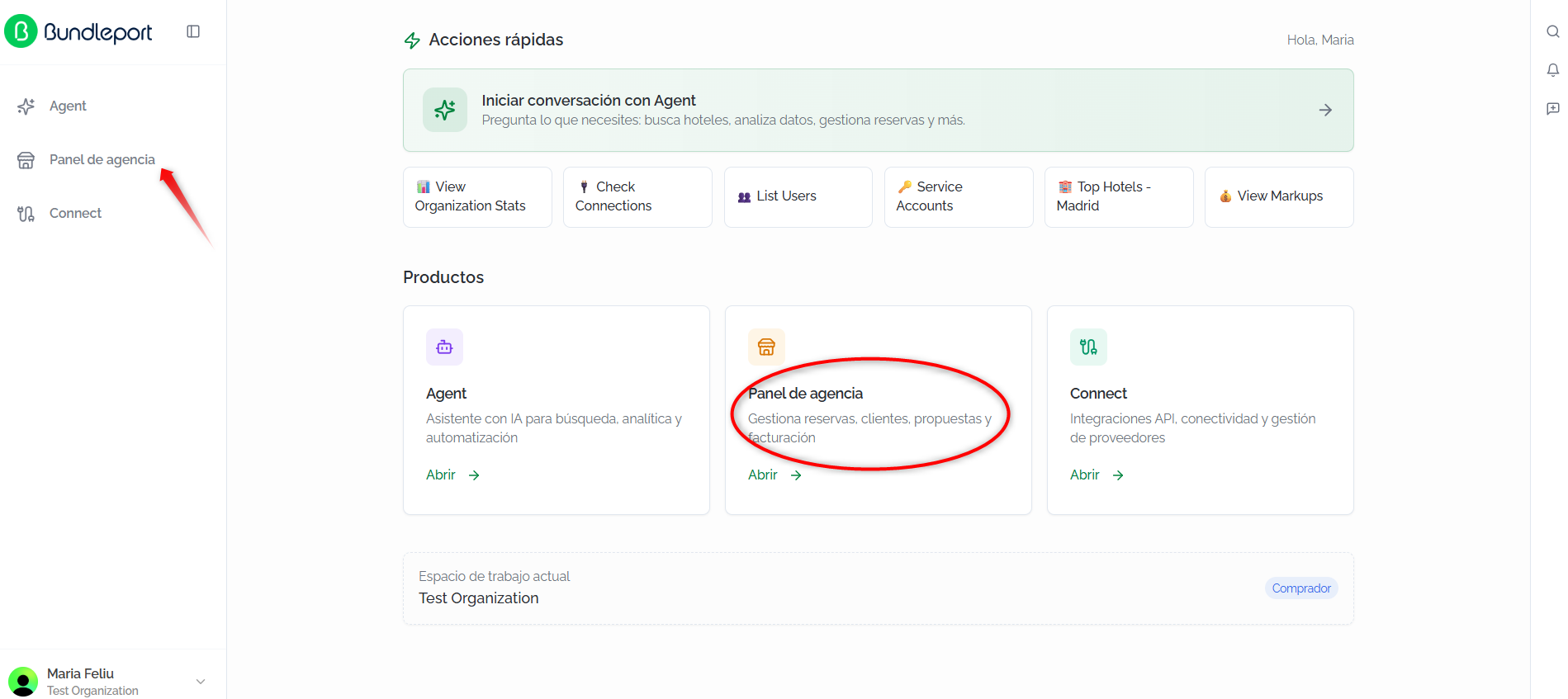Click the arrow at the Agent banner's right
This screenshot has width=1568, height=699.
(x=1325, y=110)
